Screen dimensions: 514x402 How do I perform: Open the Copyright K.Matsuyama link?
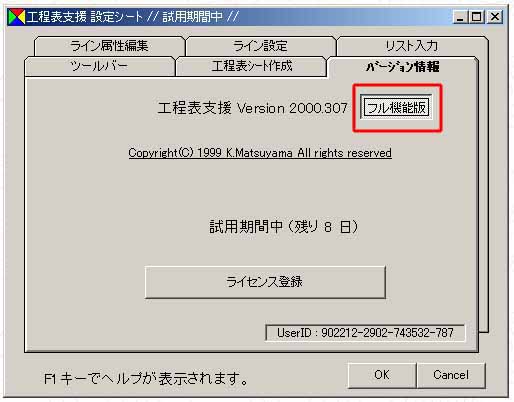[260, 153]
